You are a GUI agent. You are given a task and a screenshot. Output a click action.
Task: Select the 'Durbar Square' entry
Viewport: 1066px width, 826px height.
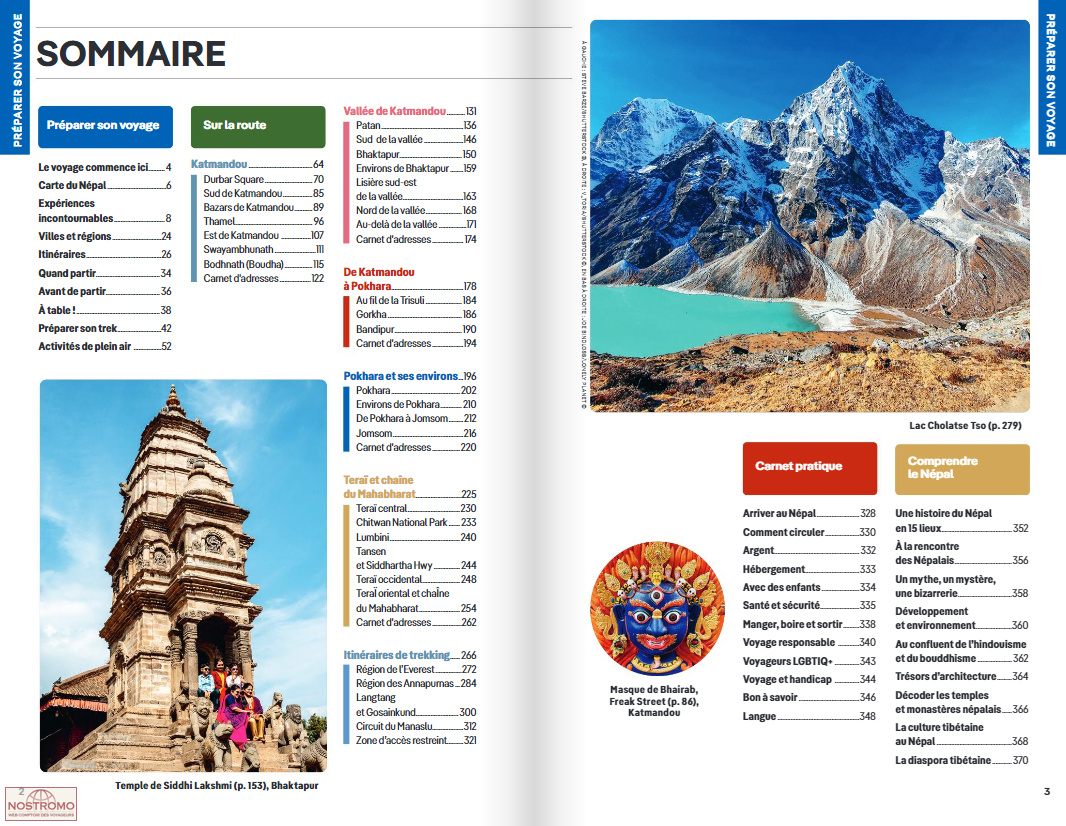(264, 179)
